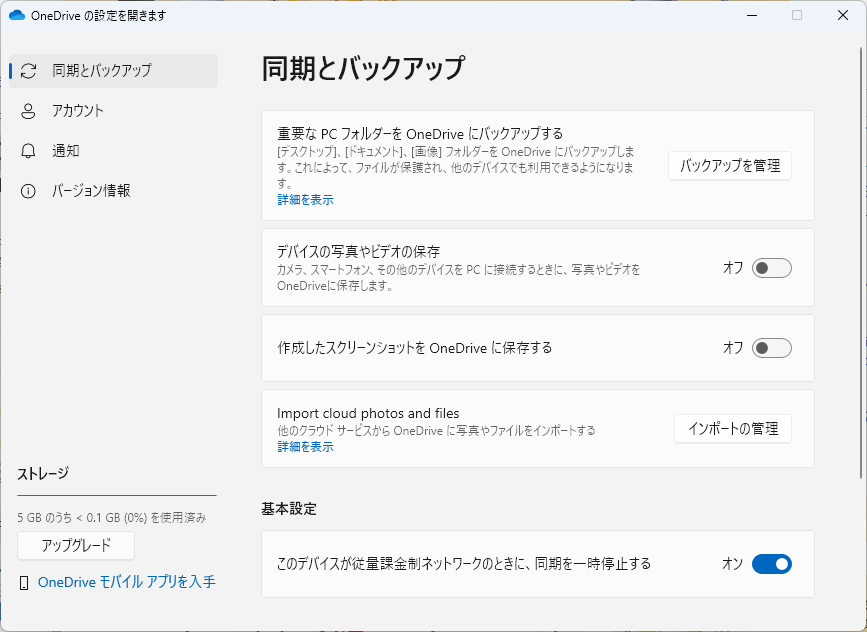Click the account person icon
The image size is (867, 632).
click(x=28, y=111)
